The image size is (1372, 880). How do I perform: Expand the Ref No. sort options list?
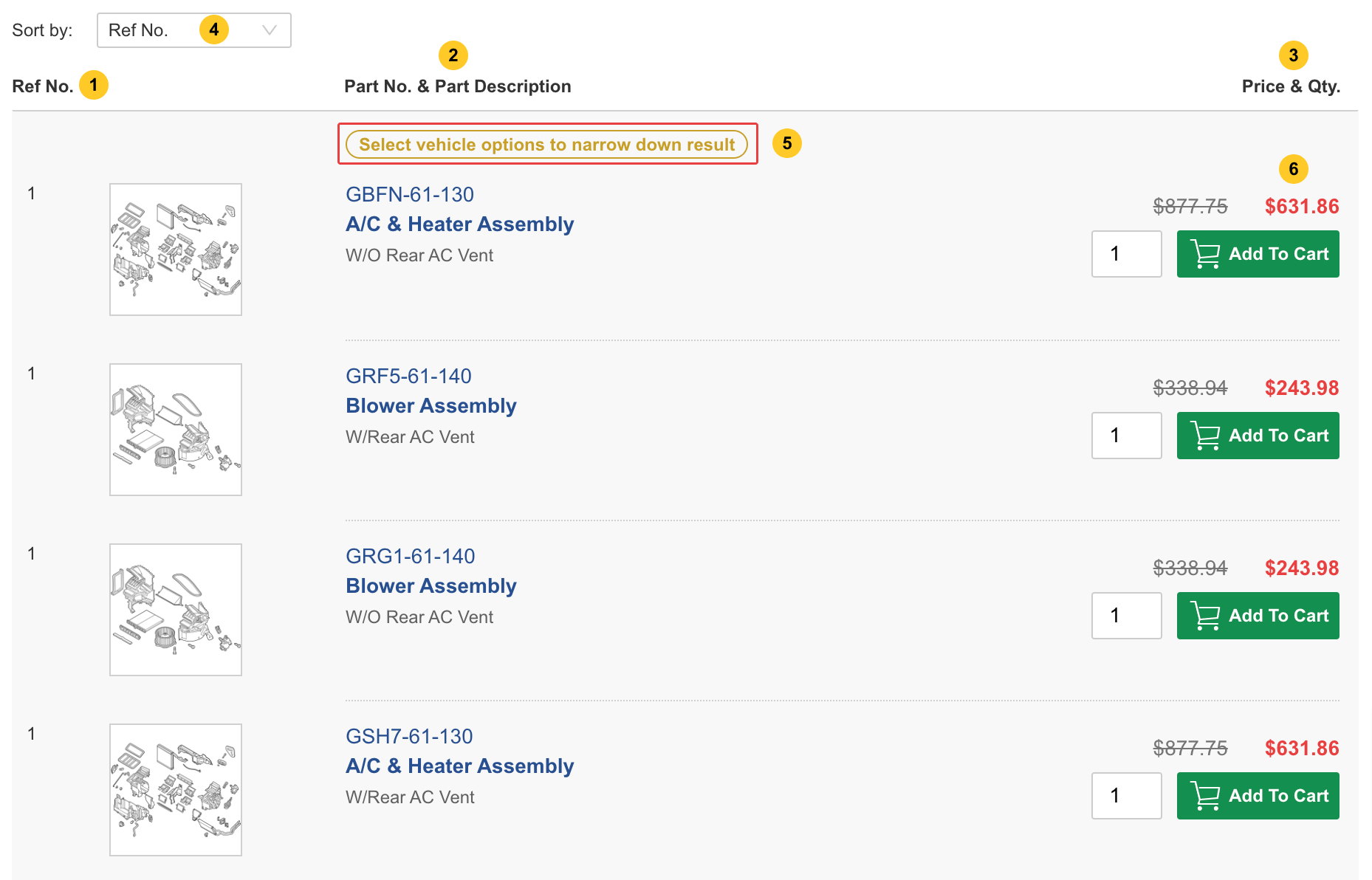[x=193, y=30]
